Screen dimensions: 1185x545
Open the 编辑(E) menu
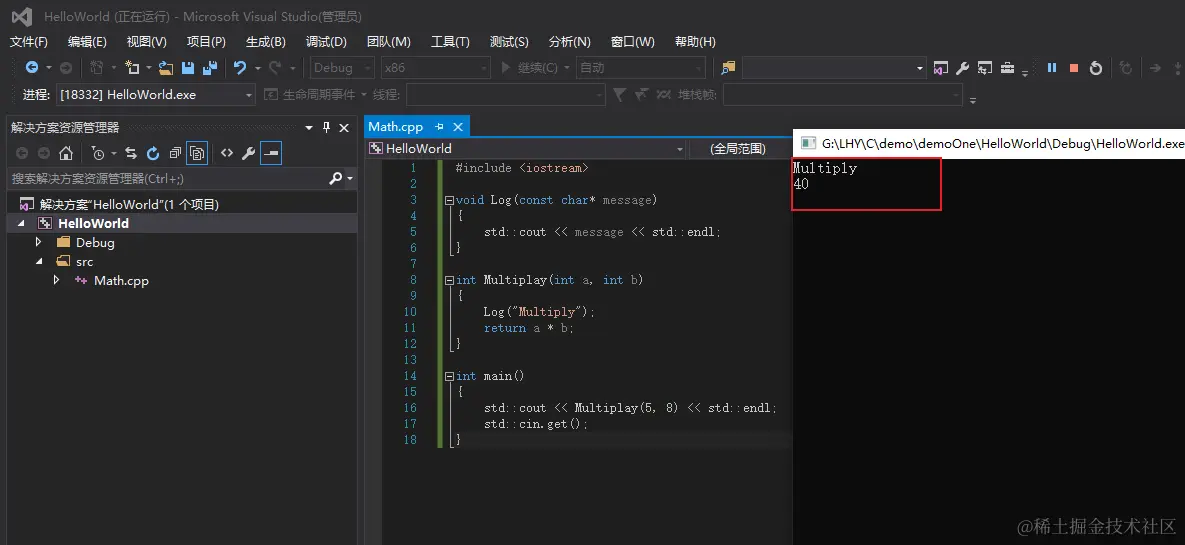(87, 42)
